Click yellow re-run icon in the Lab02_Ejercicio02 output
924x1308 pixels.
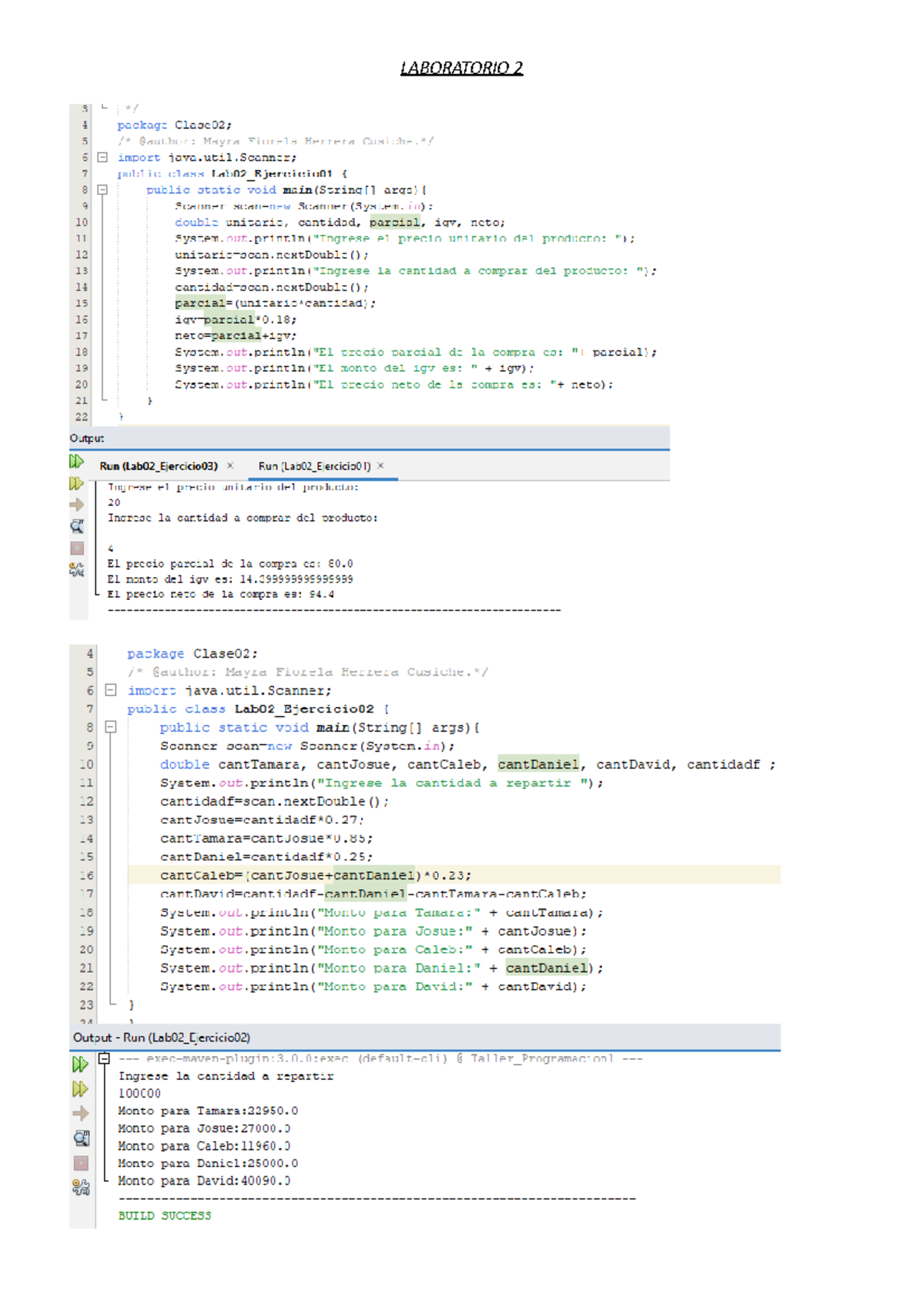pos(80,1089)
